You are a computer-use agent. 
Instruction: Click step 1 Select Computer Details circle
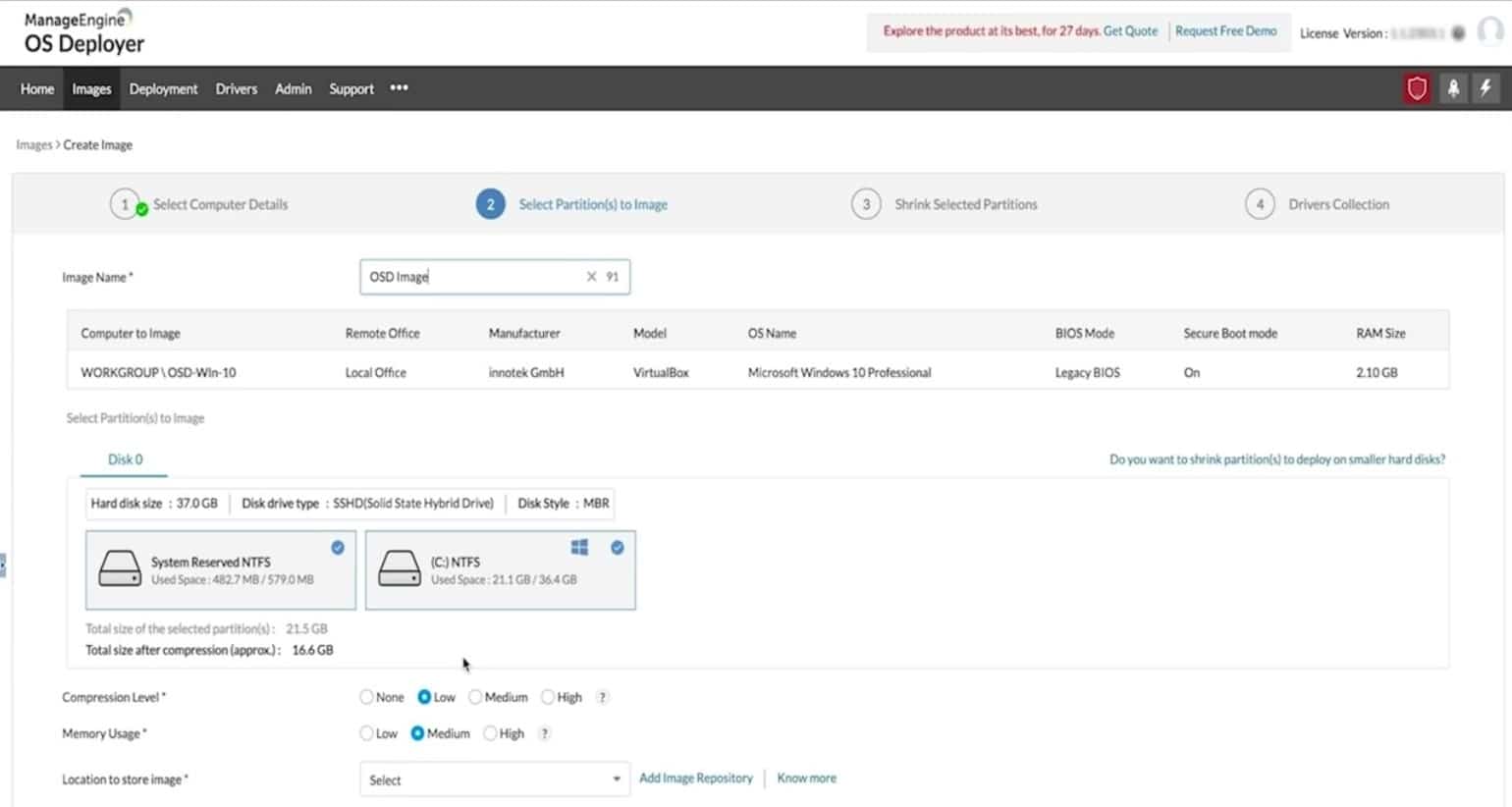[x=125, y=204]
